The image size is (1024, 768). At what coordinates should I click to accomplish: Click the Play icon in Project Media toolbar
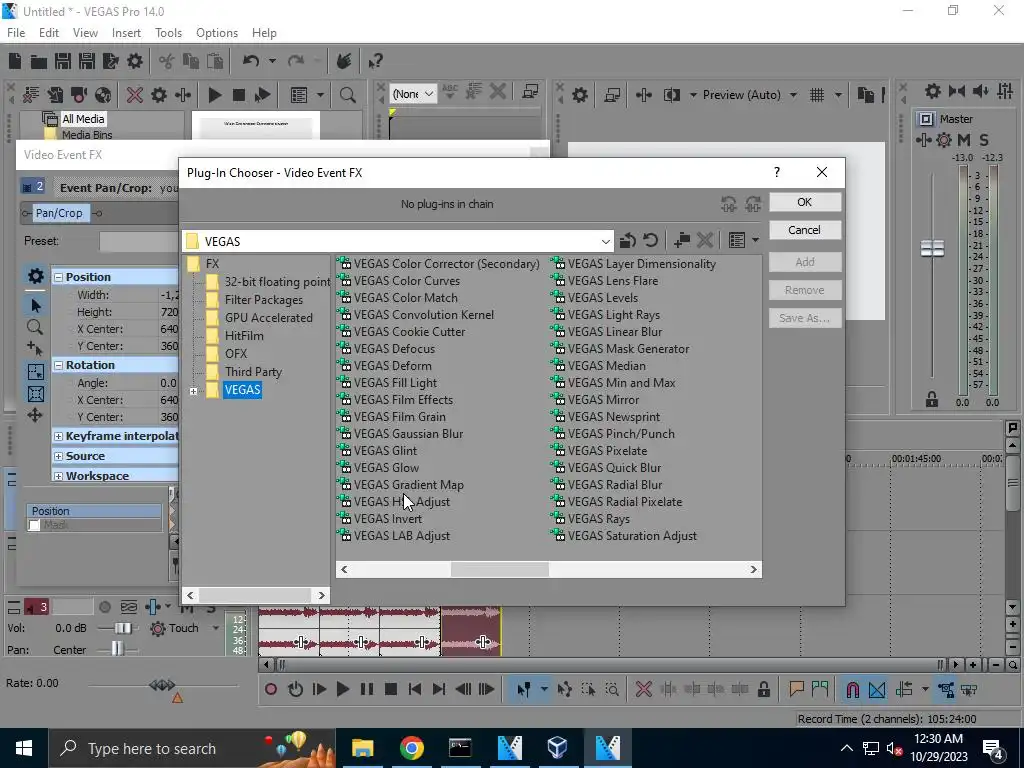214,95
